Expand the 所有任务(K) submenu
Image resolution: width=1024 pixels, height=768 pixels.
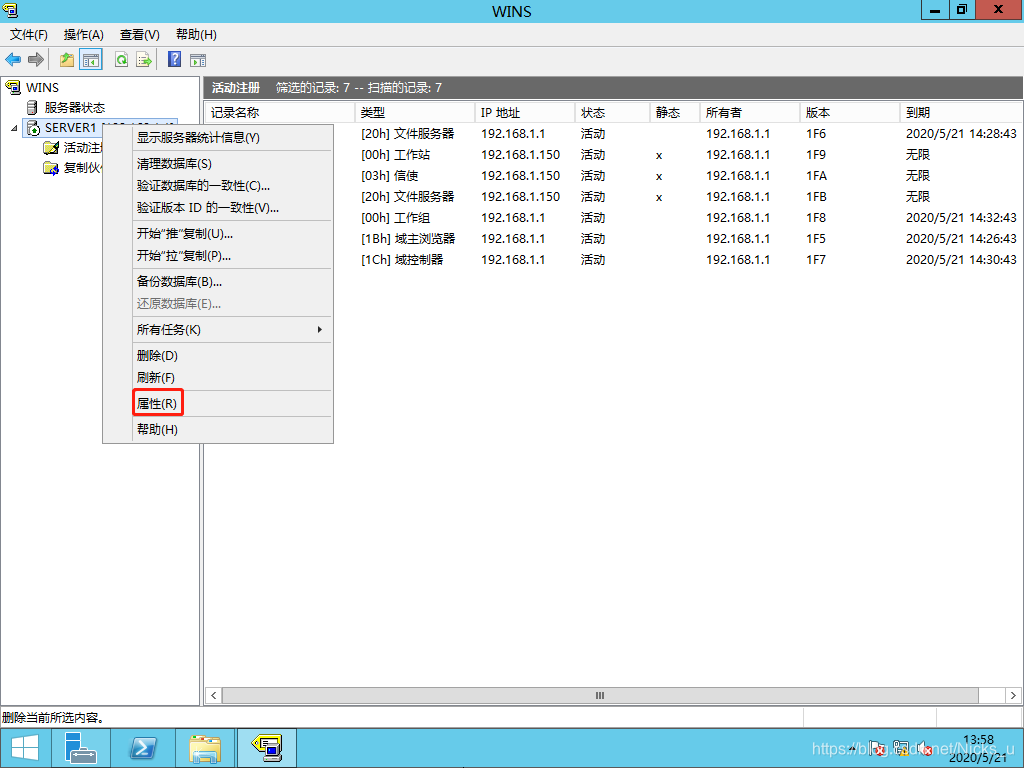click(232, 330)
